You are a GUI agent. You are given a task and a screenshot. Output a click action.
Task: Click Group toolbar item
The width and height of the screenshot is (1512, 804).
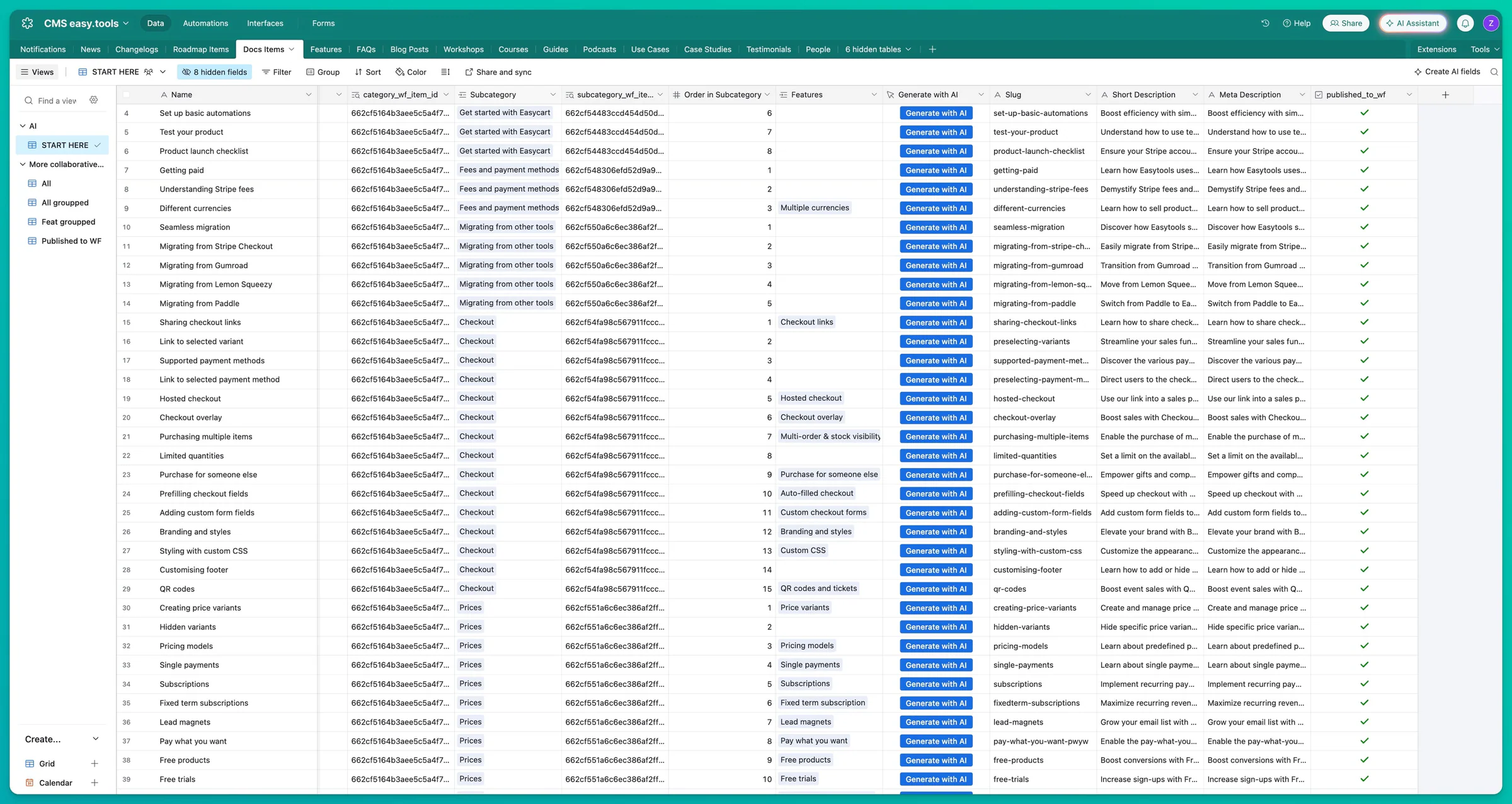(323, 72)
